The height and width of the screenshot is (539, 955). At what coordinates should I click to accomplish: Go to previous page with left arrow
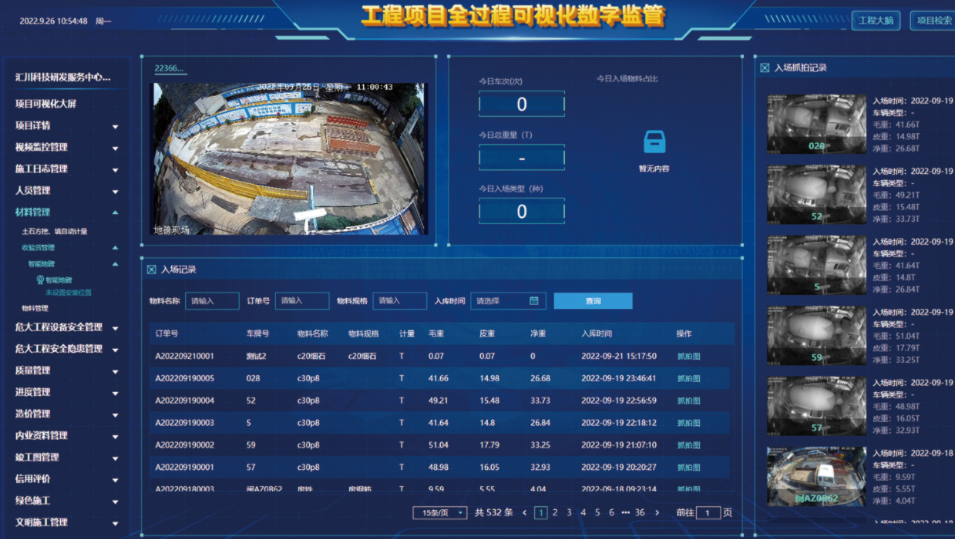tap(524, 513)
